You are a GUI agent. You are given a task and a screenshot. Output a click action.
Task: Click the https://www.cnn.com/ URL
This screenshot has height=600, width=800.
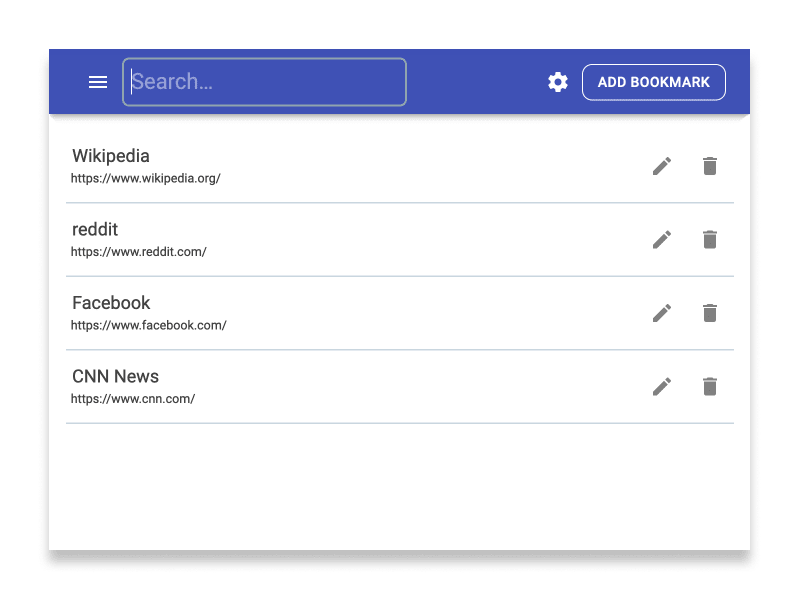pos(133,399)
